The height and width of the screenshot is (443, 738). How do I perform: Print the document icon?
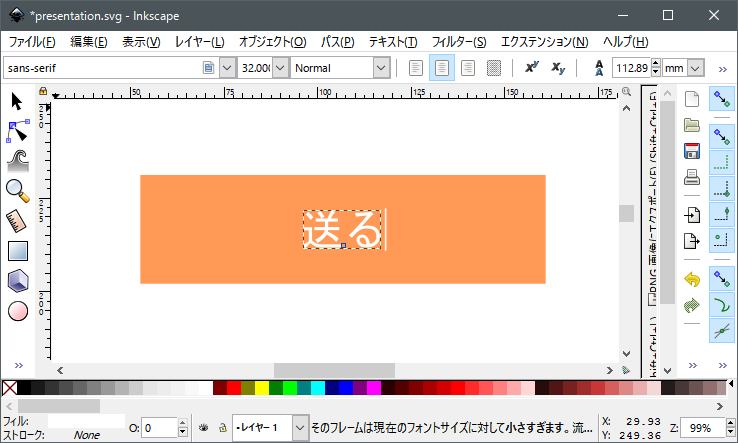click(x=692, y=177)
